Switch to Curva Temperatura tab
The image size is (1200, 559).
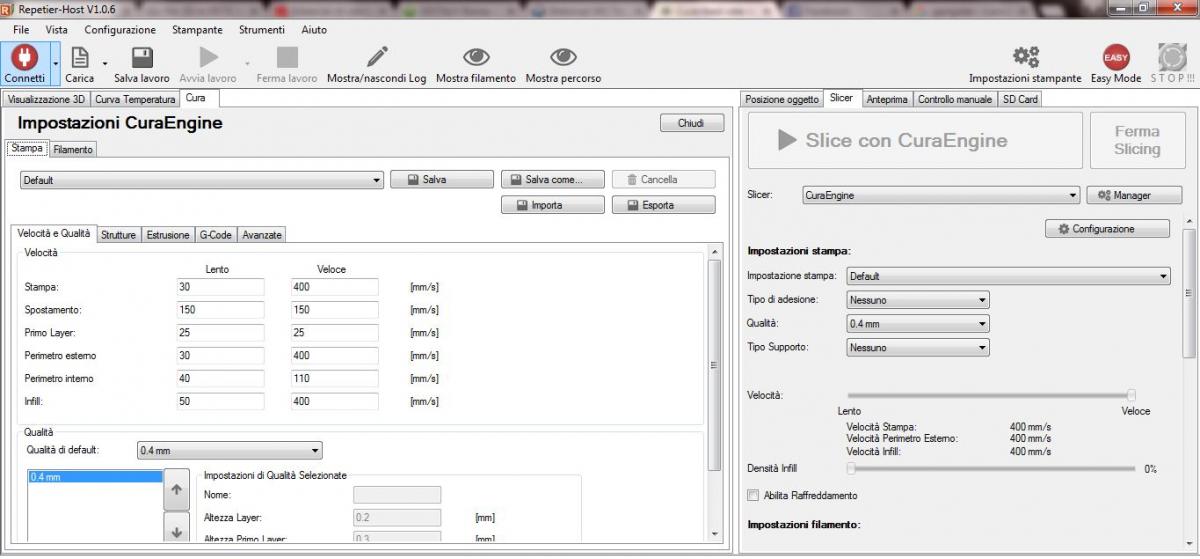point(135,99)
